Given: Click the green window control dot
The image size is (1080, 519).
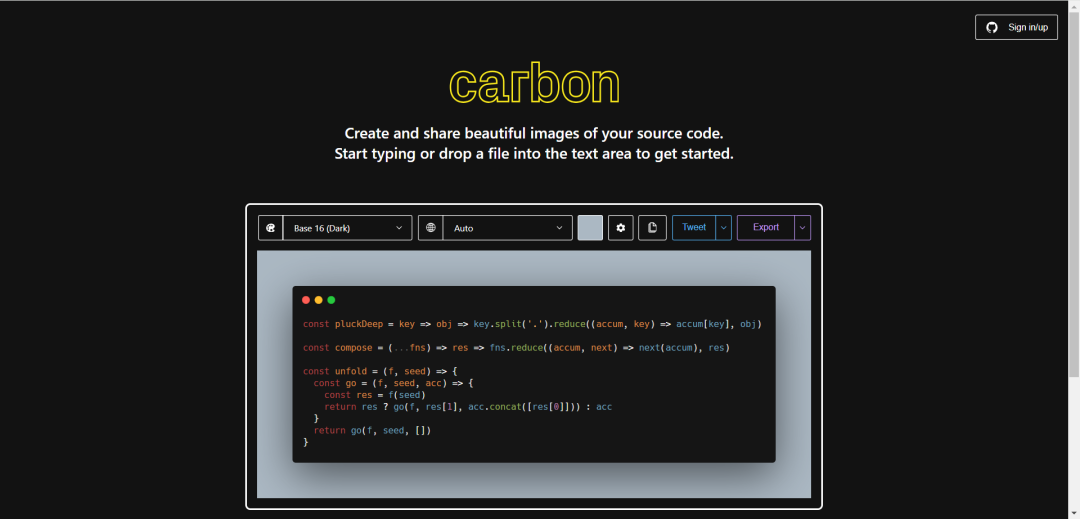Looking at the screenshot, I should click(331, 300).
